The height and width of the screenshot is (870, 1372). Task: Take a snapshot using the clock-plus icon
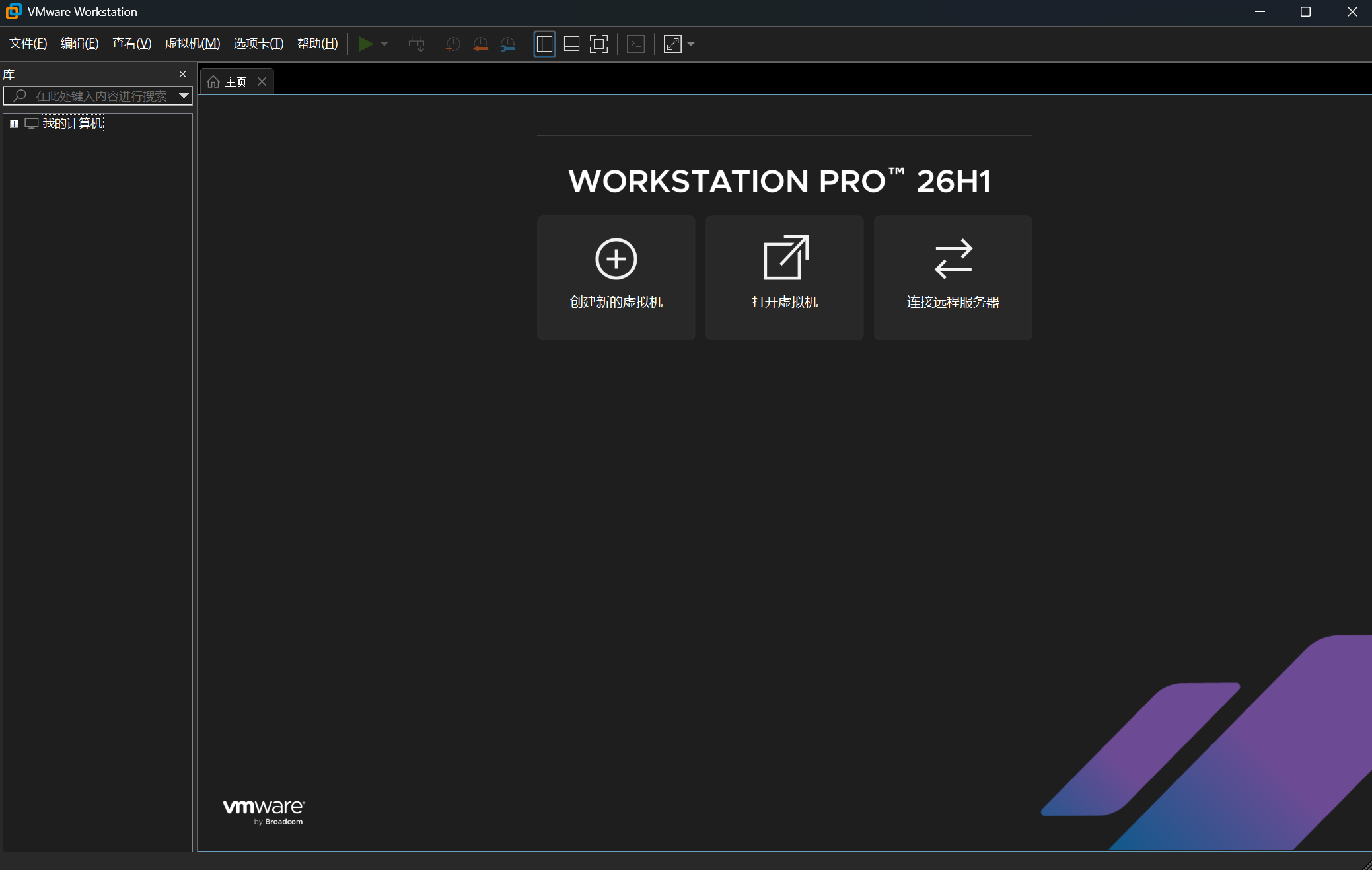[453, 44]
